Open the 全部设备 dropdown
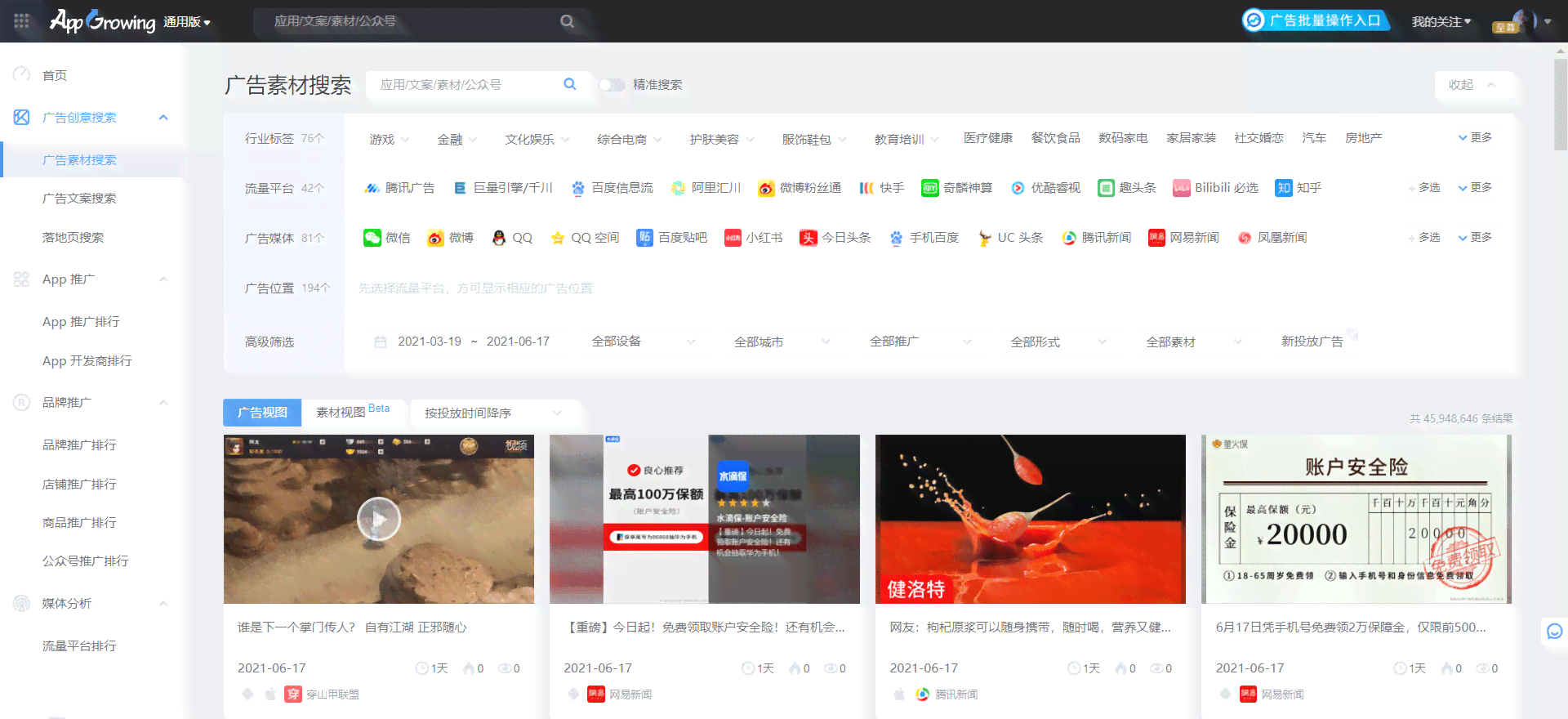This screenshot has height=719, width=1568. point(644,342)
